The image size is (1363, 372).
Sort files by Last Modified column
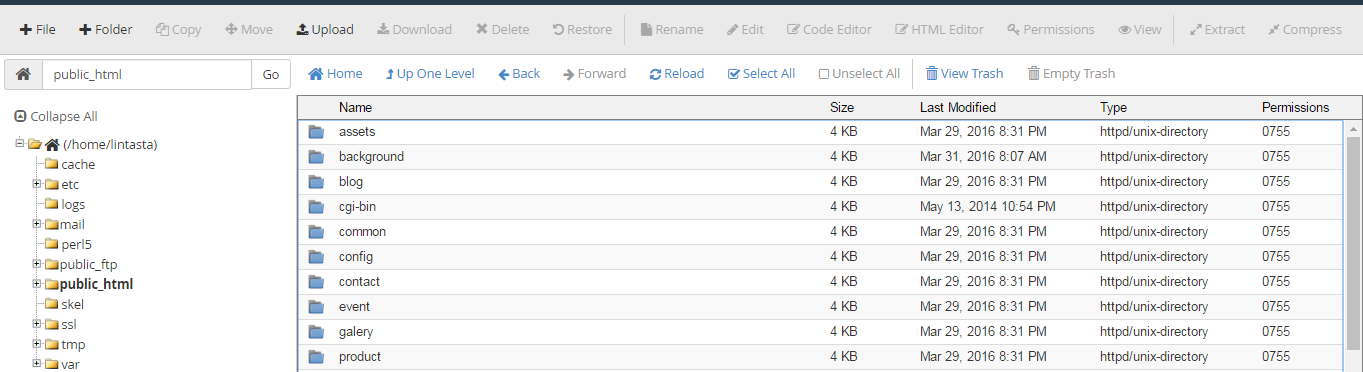pyautogui.click(x=958, y=107)
